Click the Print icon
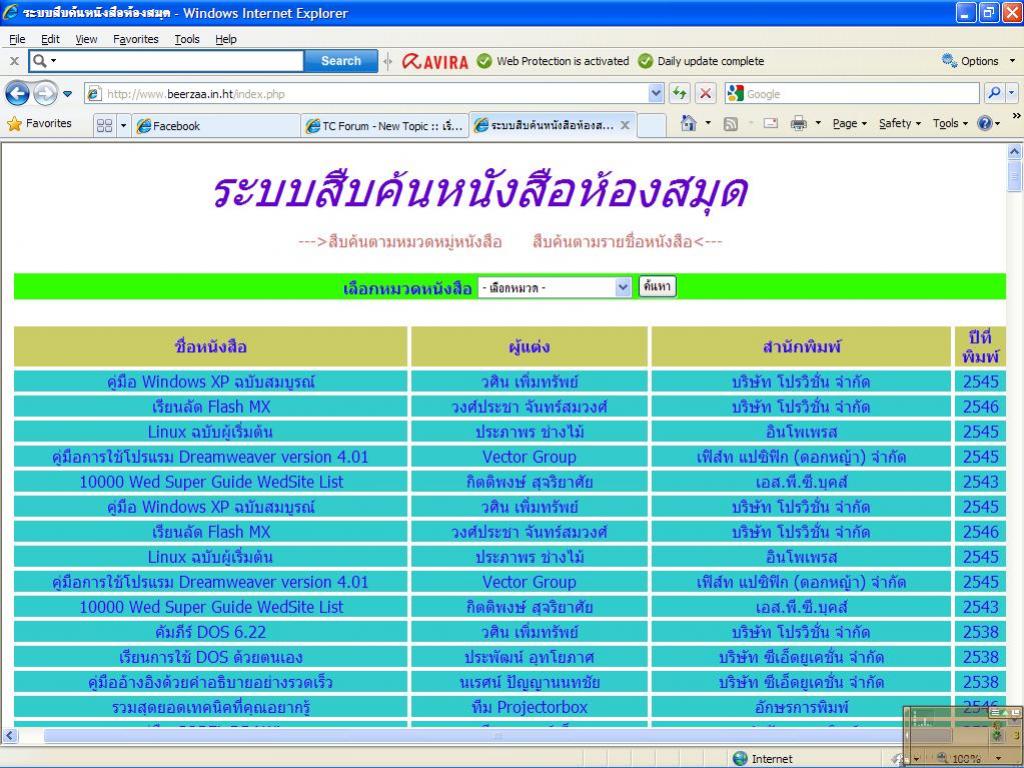This screenshot has width=1024, height=768. click(798, 123)
